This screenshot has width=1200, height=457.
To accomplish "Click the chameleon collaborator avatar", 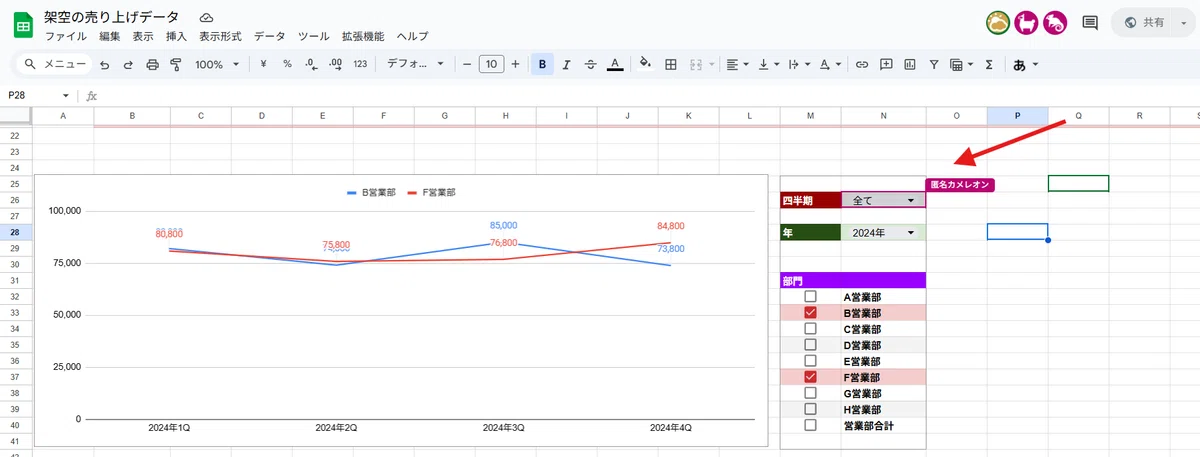I will click(x=1055, y=22).
